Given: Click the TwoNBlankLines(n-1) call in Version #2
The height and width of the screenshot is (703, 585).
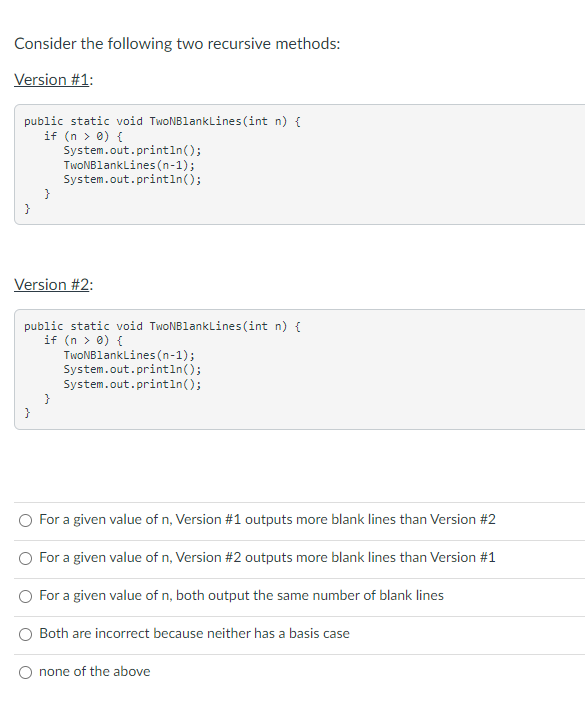Looking at the screenshot, I should click(x=129, y=355).
